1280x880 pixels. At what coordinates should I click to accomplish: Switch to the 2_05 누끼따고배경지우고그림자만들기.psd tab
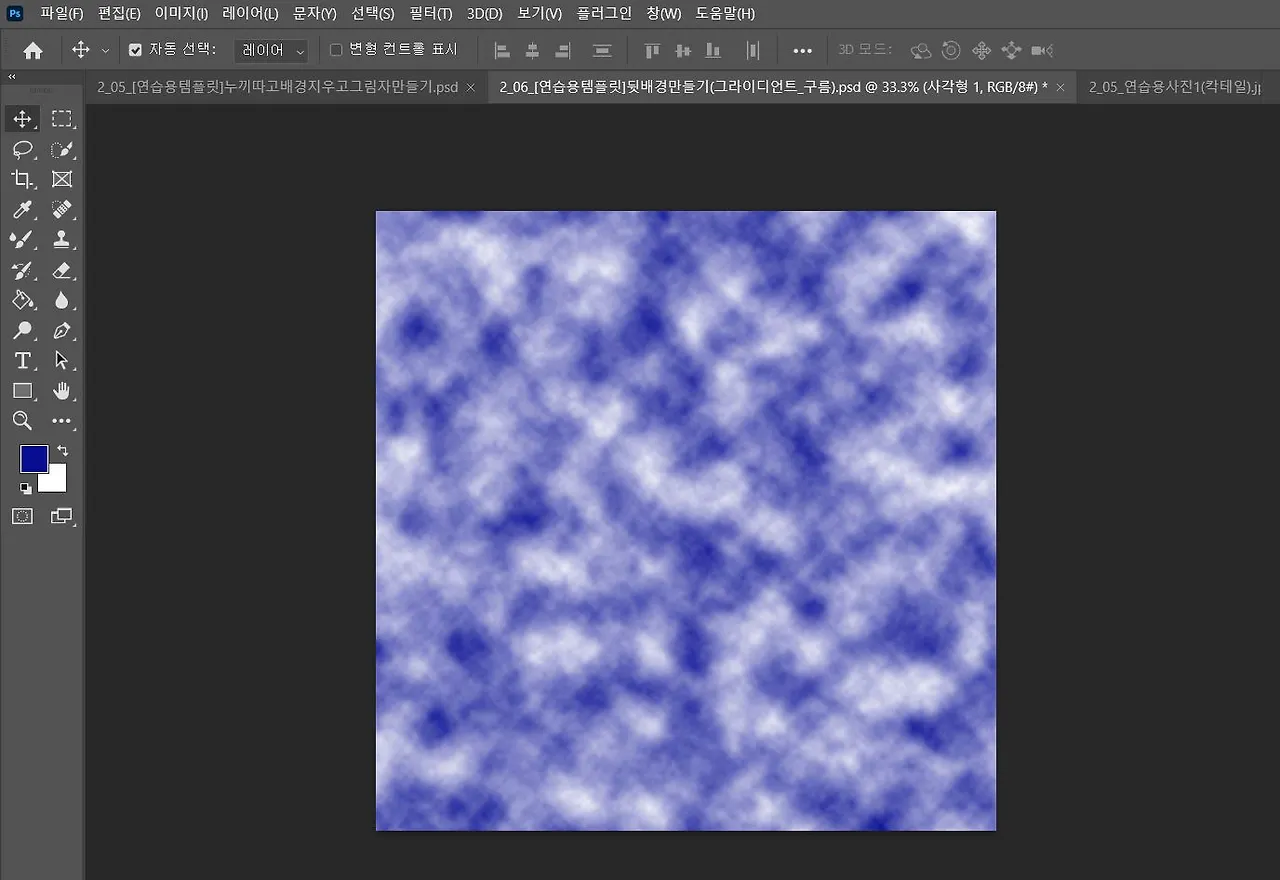(278, 87)
